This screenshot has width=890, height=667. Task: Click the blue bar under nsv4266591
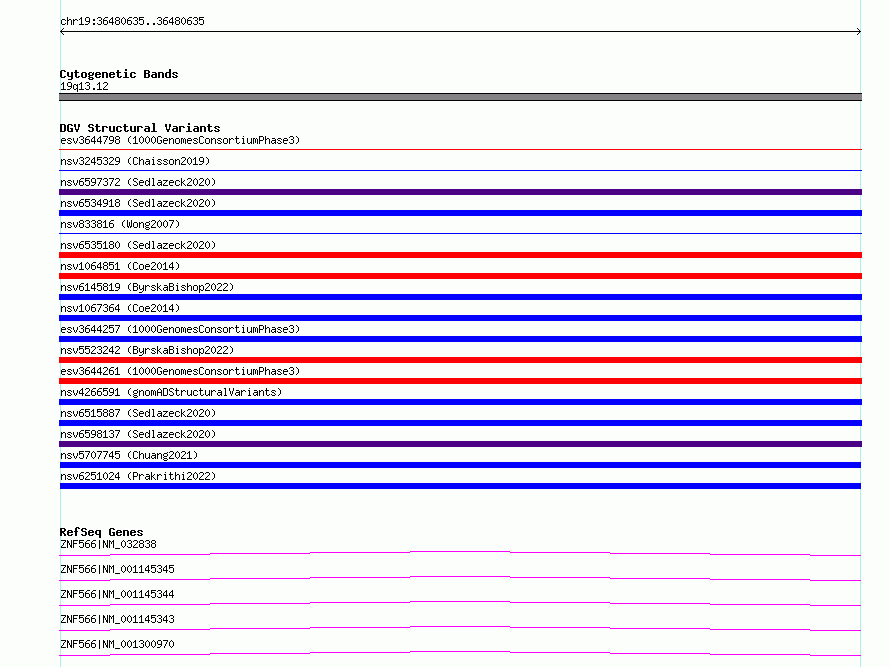[x=460, y=402]
